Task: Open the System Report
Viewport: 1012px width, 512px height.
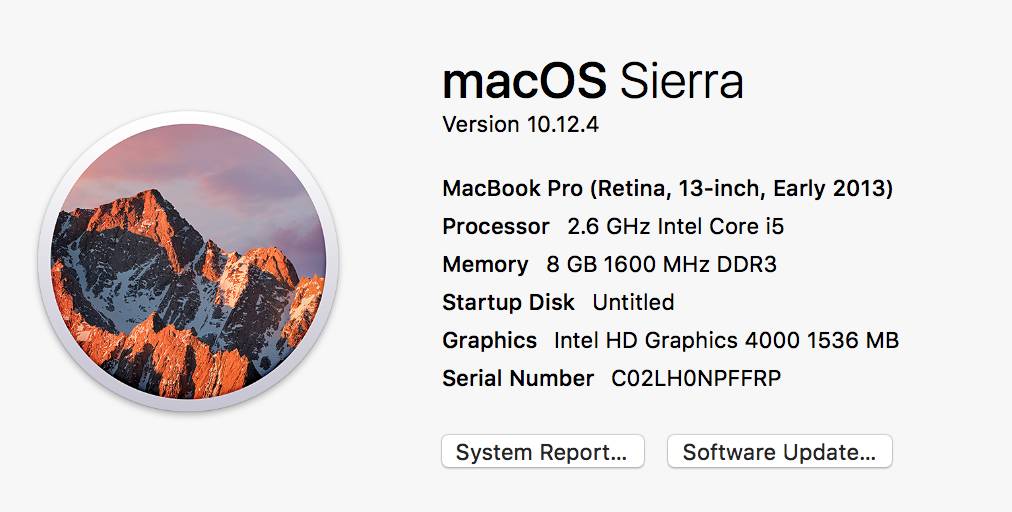Action: coord(542,451)
